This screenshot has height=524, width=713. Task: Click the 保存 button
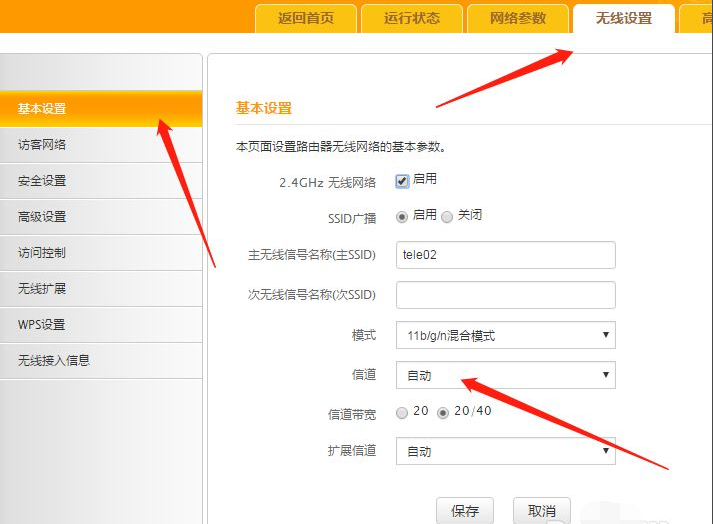(465, 511)
